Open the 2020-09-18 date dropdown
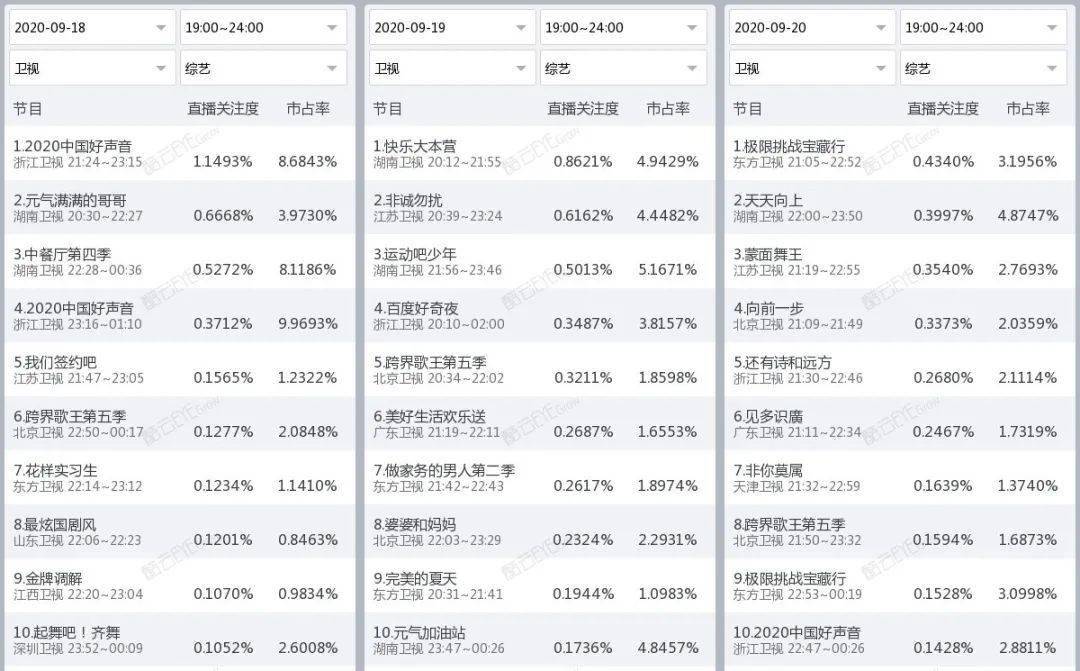 pos(91,27)
